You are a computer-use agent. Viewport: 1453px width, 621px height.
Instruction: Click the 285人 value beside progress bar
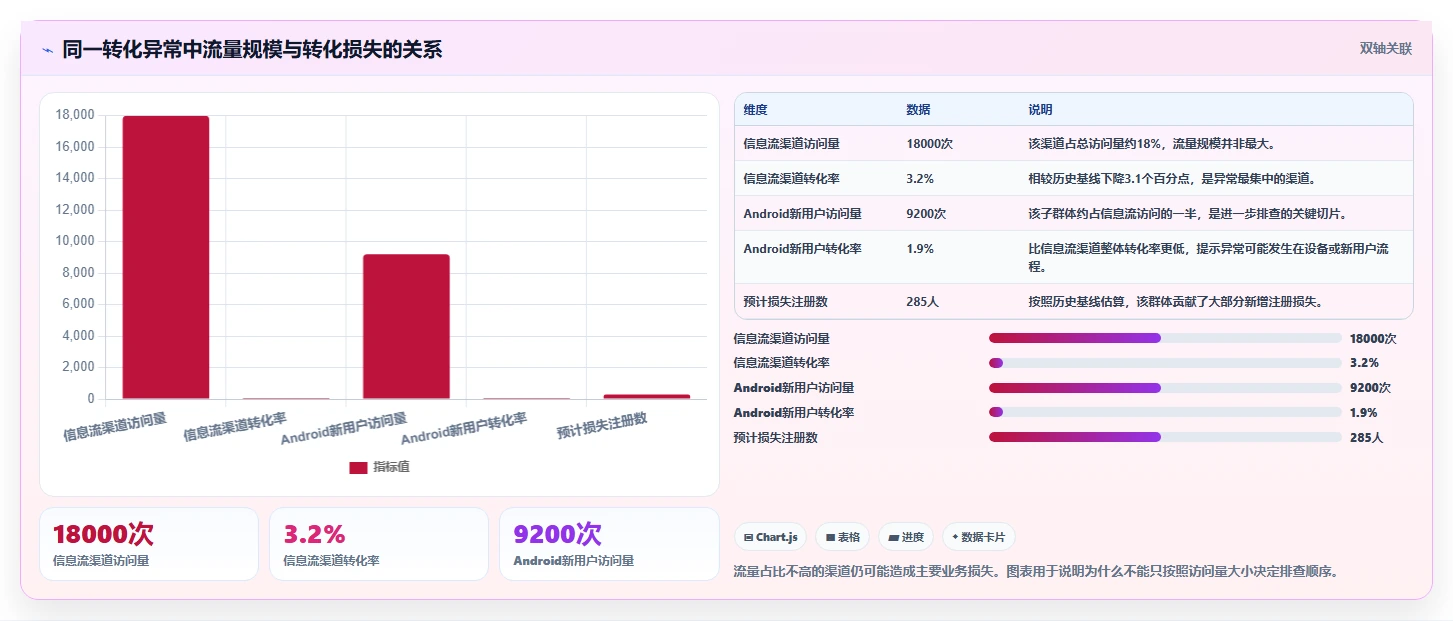tap(1366, 437)
